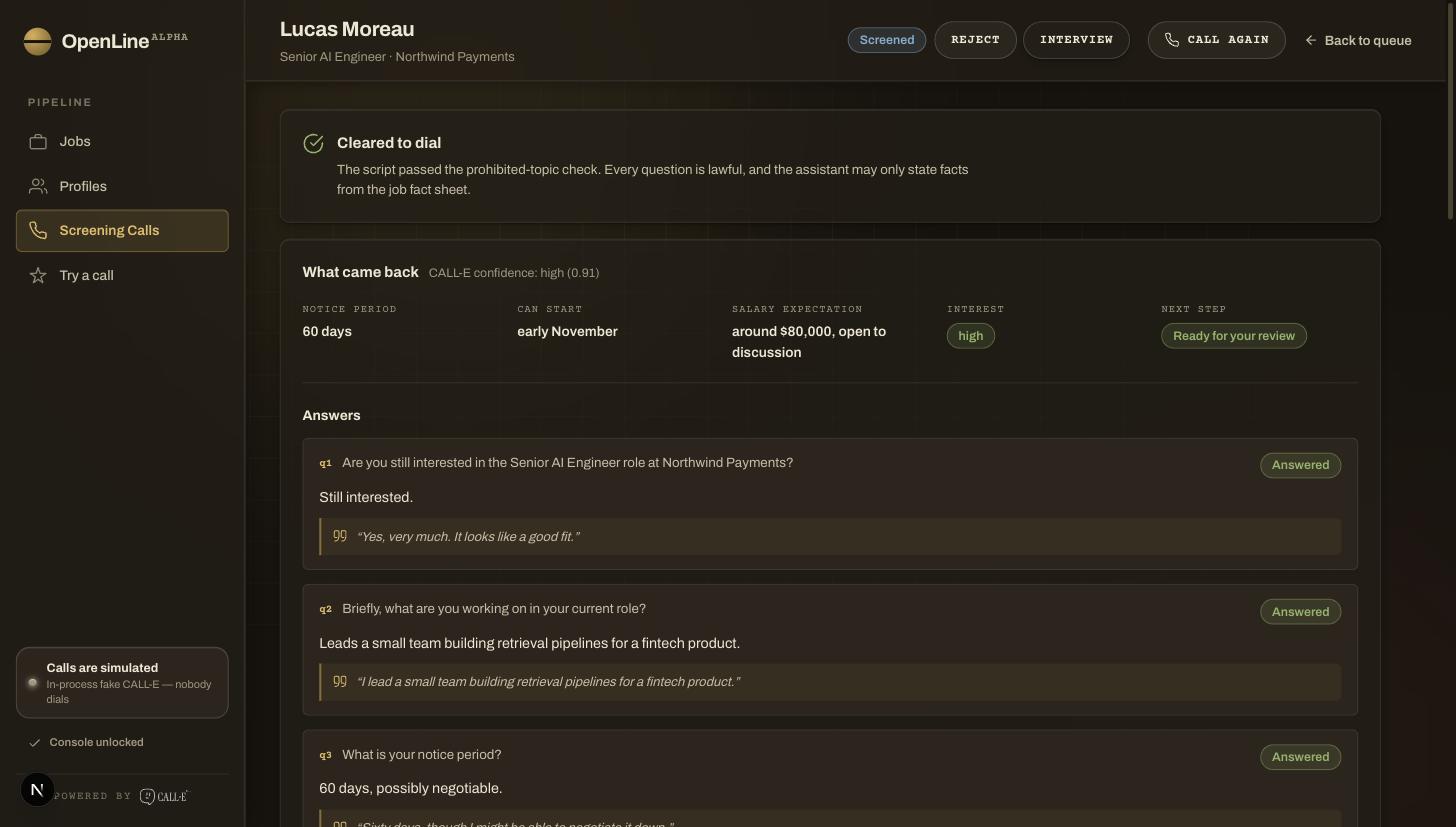Image resolution: width=1456 pixels, height=827 pixels.
Task: Click the phone icon in Call Again
Action: point(1172,40)
